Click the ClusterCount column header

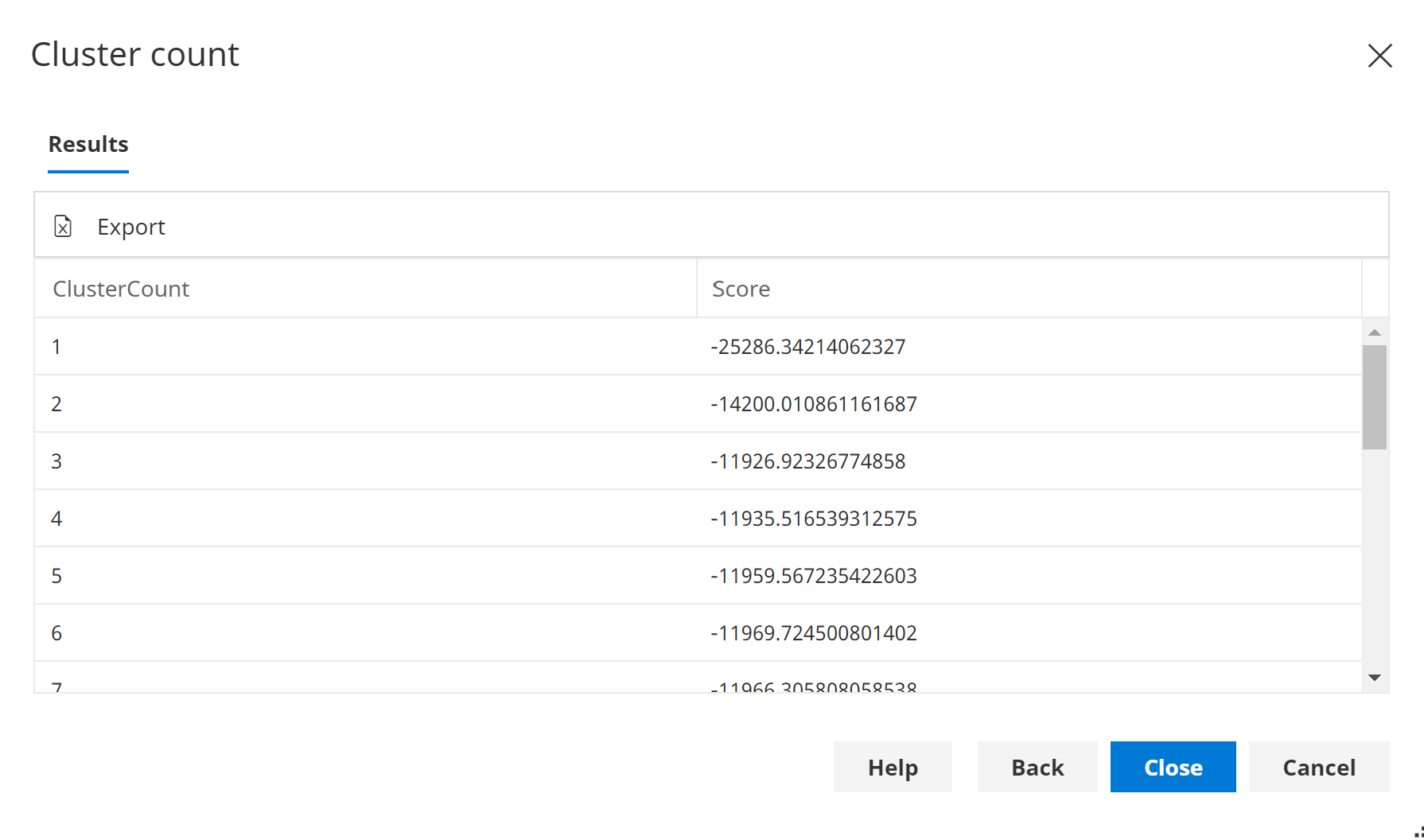pos(121,288)
